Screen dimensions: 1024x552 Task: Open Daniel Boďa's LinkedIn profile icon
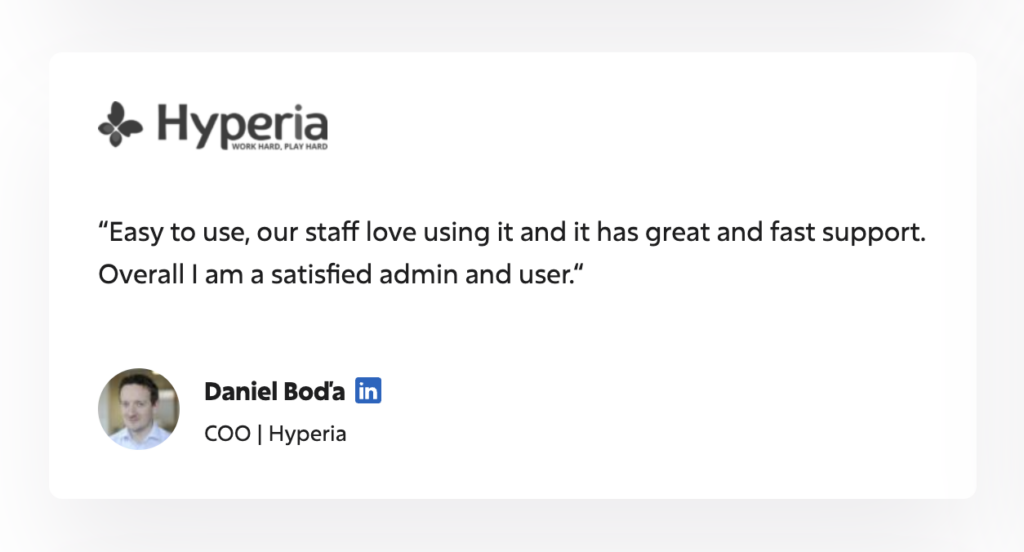pos(368,391)
